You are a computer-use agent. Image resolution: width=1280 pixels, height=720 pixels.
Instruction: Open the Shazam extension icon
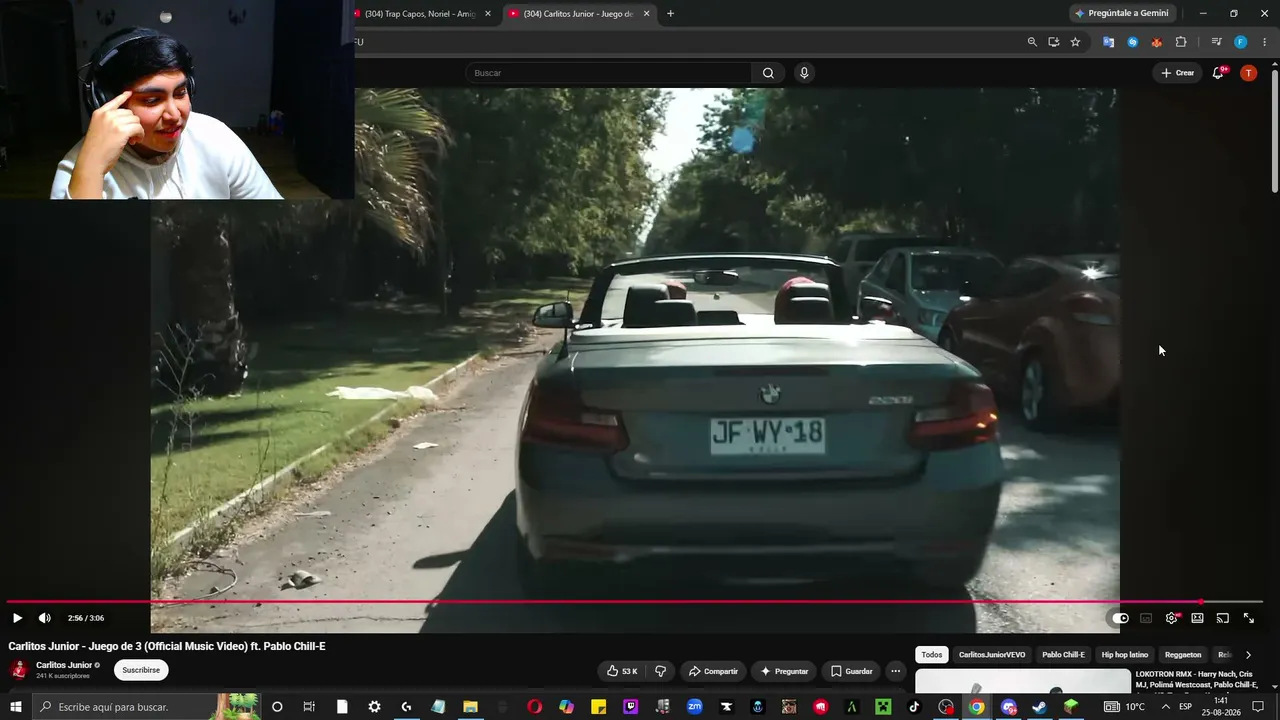click(1132, 42)
